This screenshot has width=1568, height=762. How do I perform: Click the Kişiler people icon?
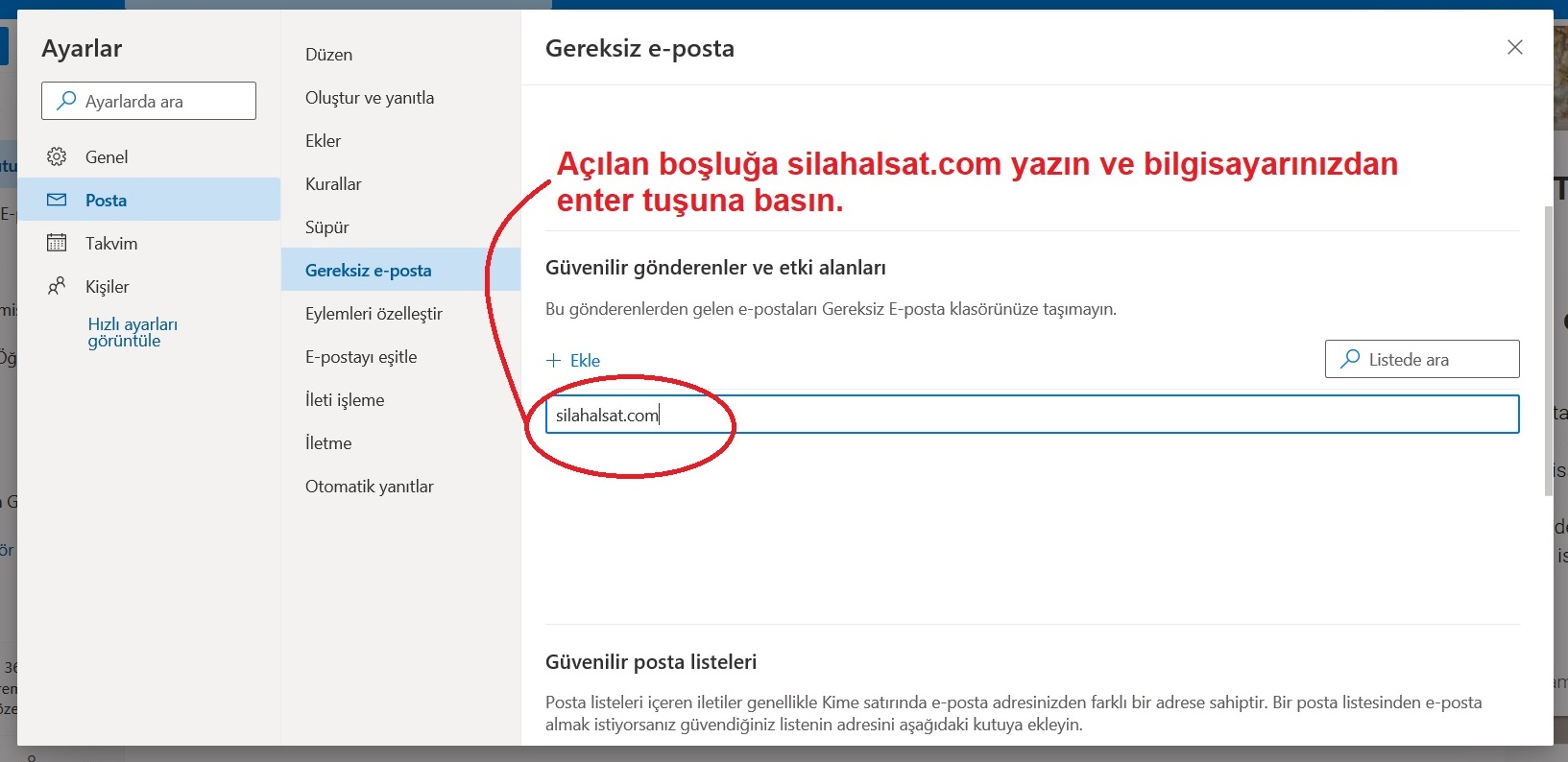pyautogui.click(x=57, y=286)
